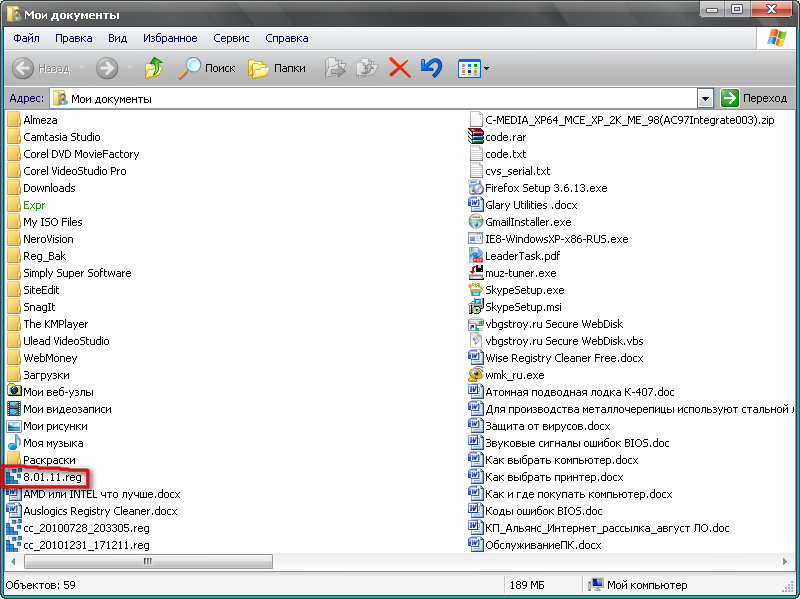Select the 8.01.11.reg file icon

pos(13,477)
